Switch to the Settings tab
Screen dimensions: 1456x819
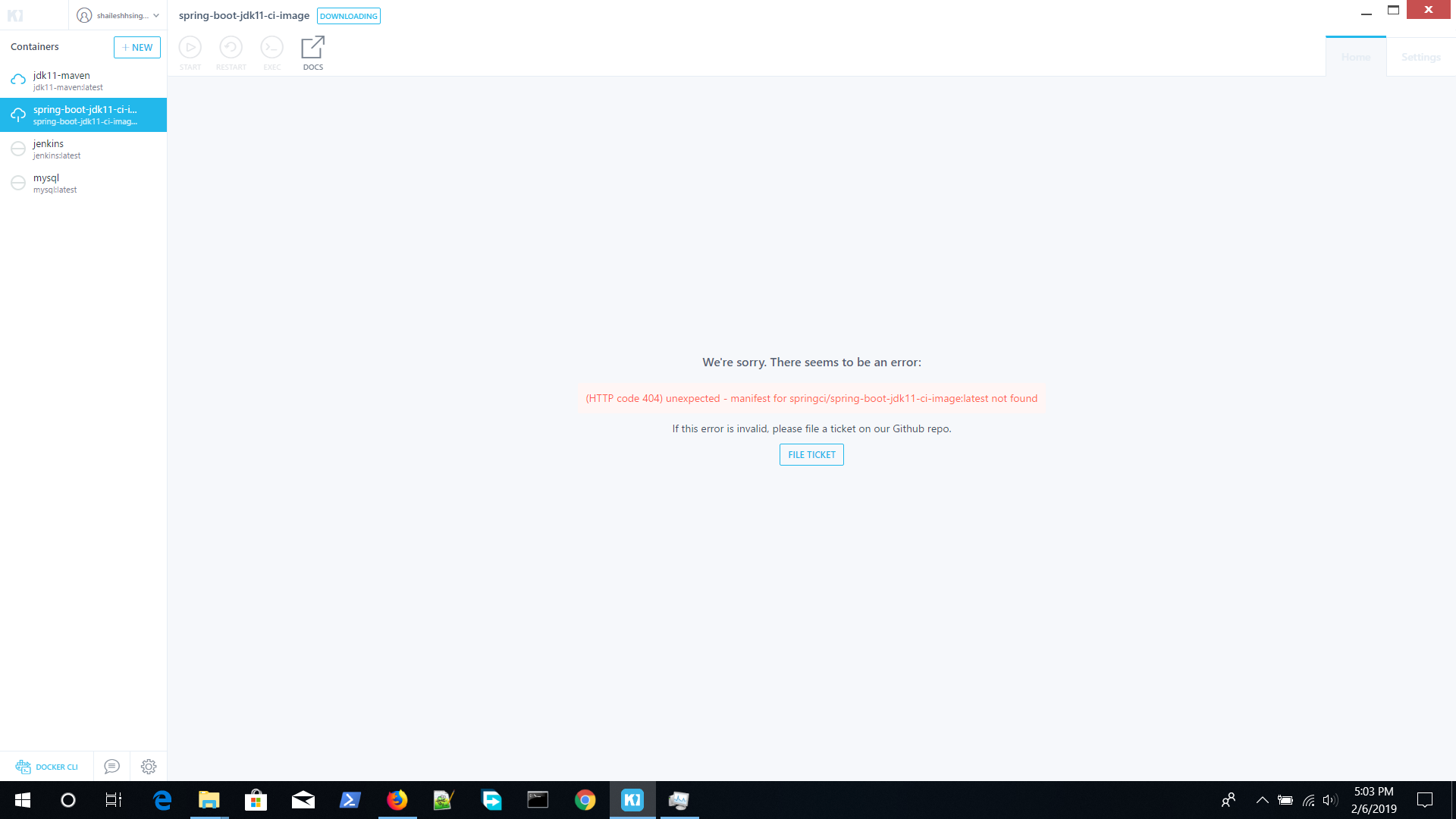tap(1420, 56)
